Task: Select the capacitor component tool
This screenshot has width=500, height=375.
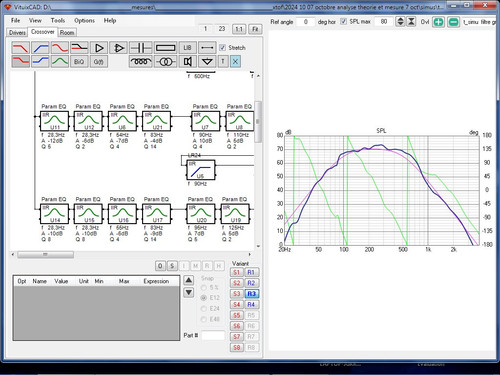Action: tap(141, 48)
